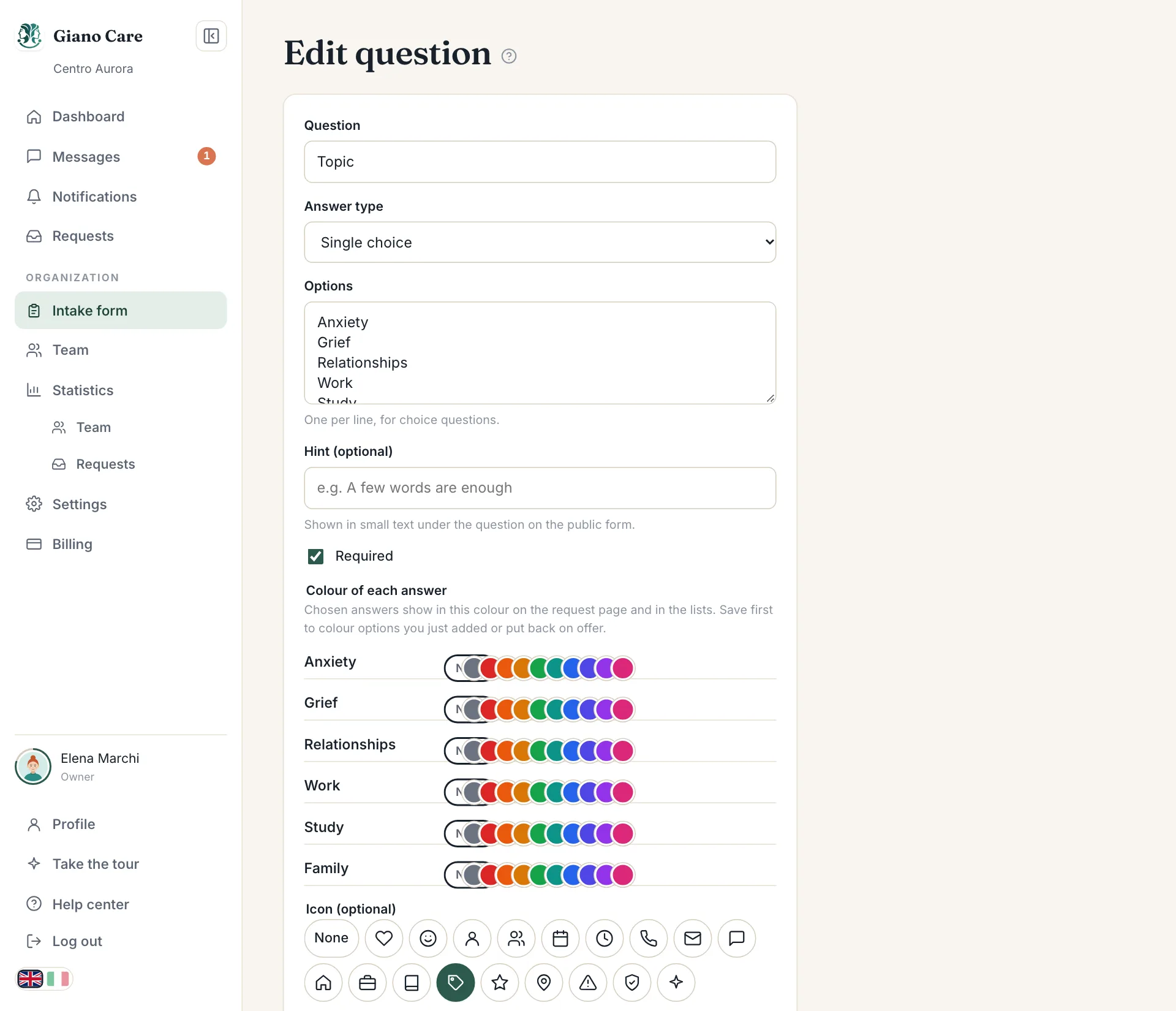Pick the pink colour for Work

click(x=623, y=792)
